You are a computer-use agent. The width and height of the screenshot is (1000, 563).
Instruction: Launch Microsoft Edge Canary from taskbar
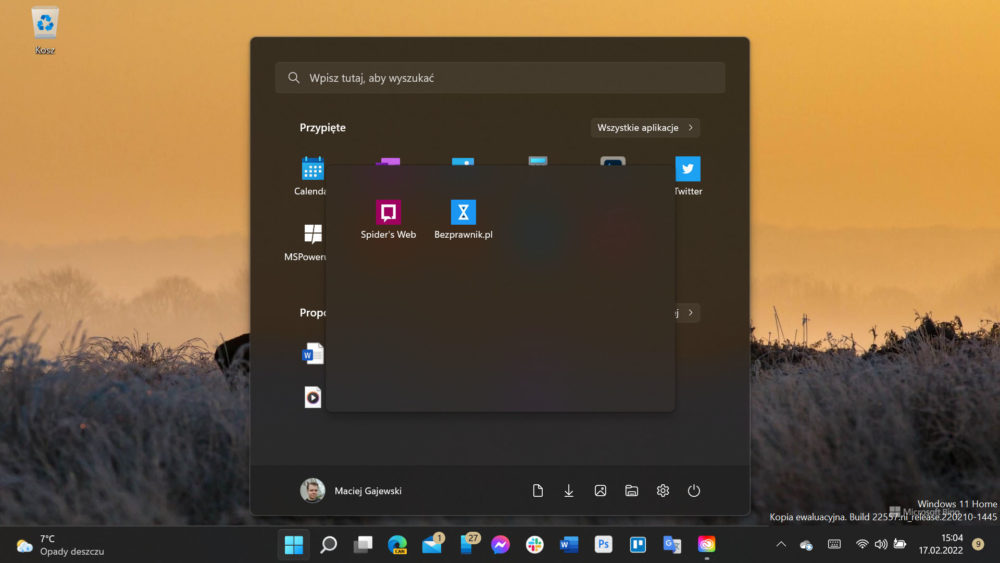(x=397, y=545)
